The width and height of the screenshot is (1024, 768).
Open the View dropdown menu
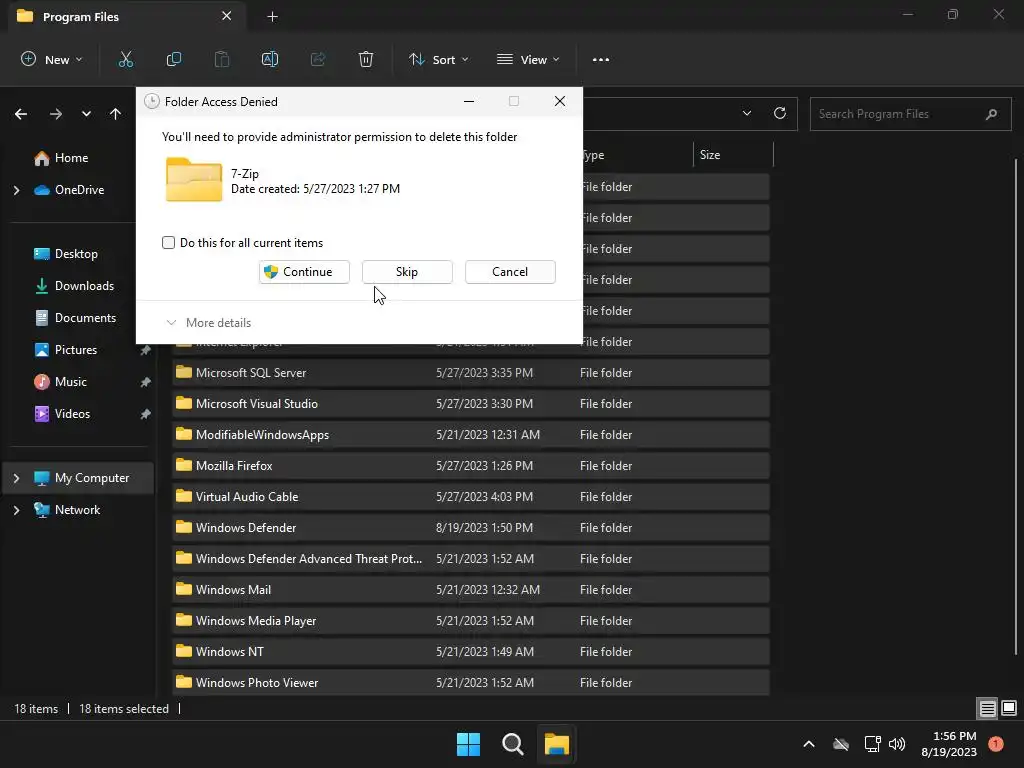coord(528,59)
